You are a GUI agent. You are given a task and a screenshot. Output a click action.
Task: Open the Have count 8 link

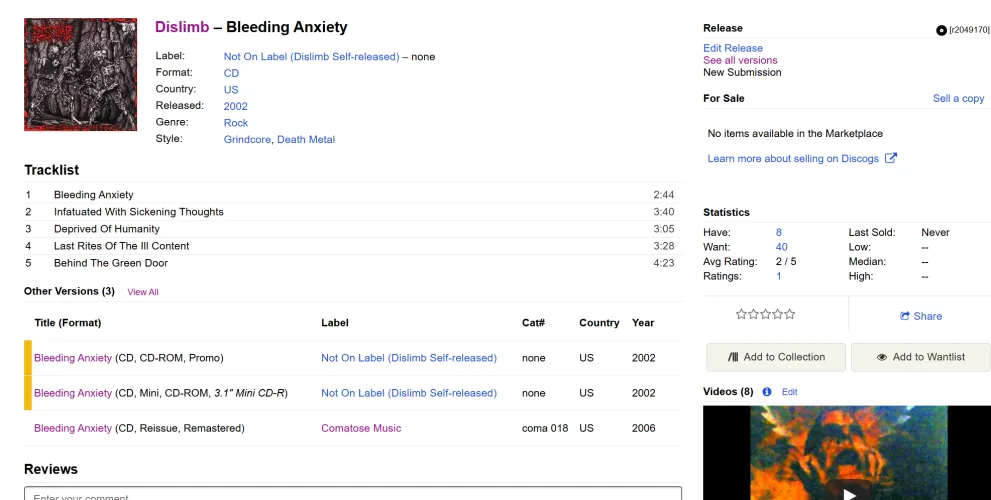[x=779, y=232]
